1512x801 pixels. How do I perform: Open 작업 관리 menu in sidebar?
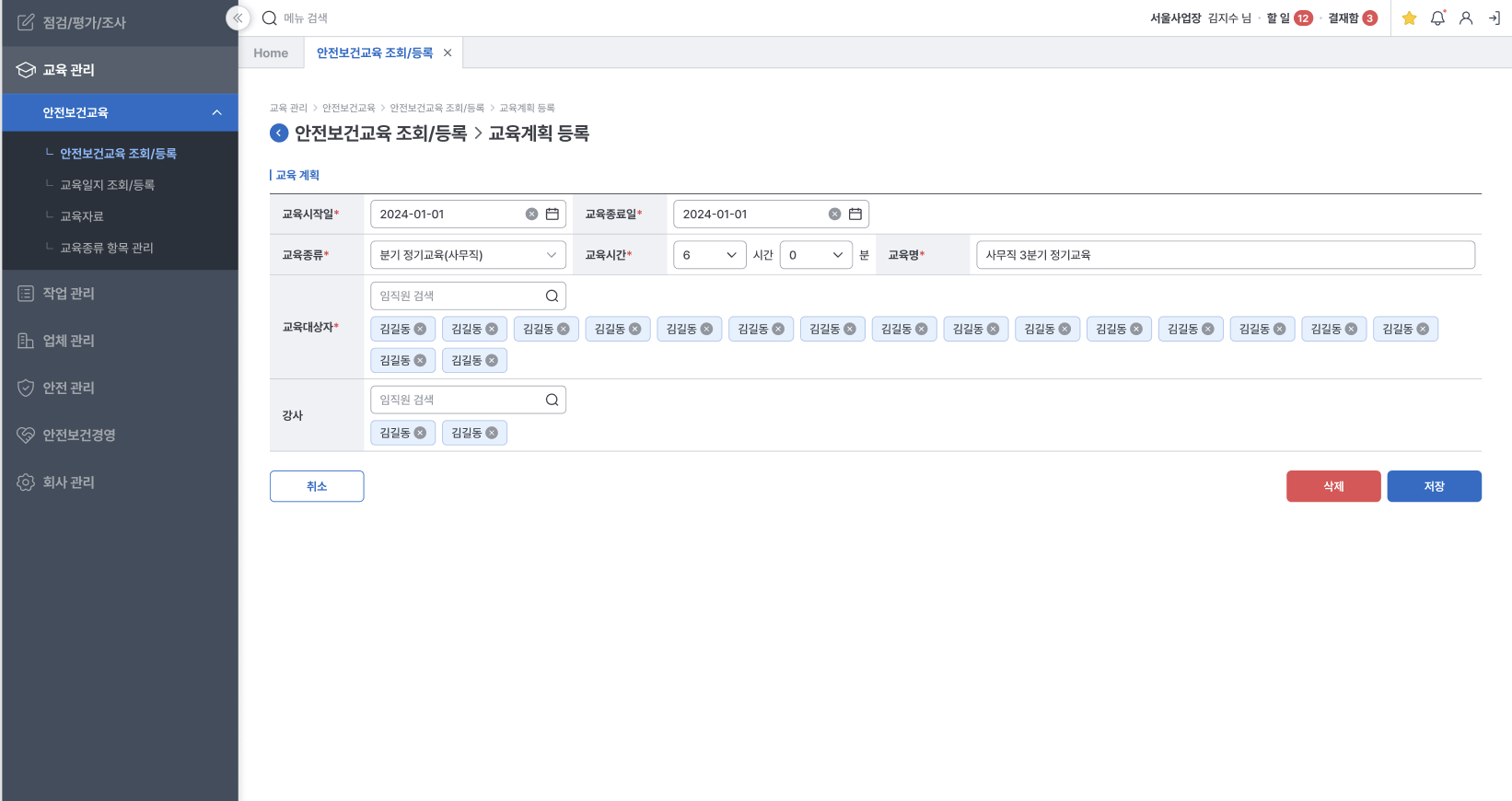coord(69,294)
